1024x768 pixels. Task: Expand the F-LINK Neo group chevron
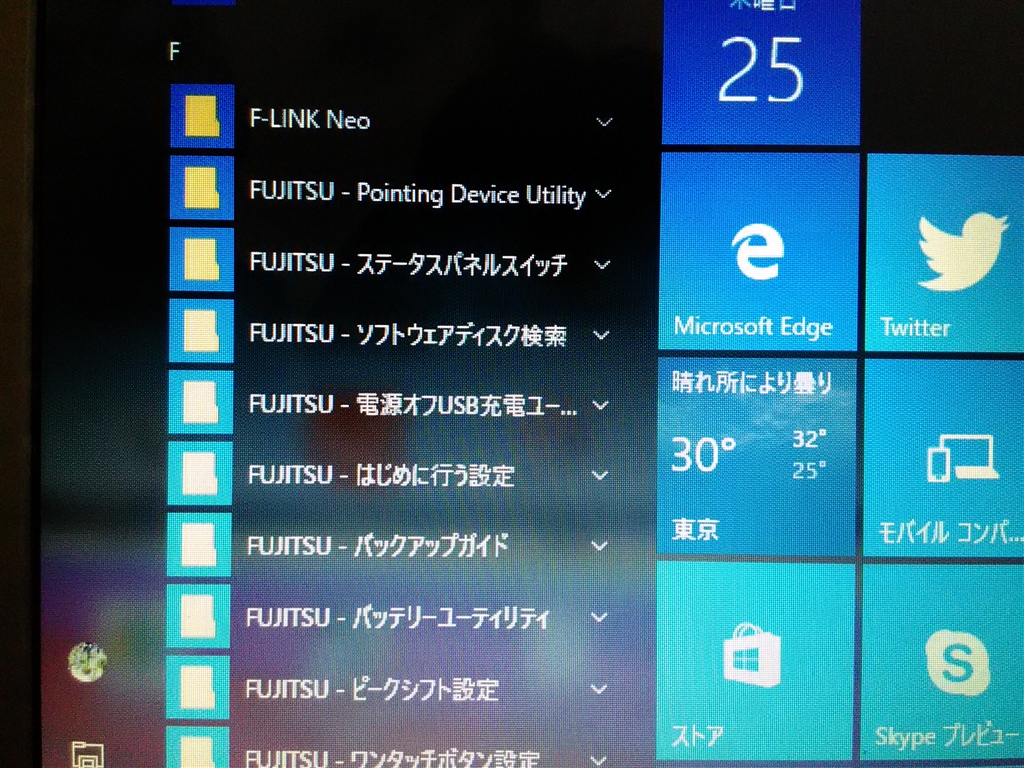pyautogui.click(x=605, y=121)
